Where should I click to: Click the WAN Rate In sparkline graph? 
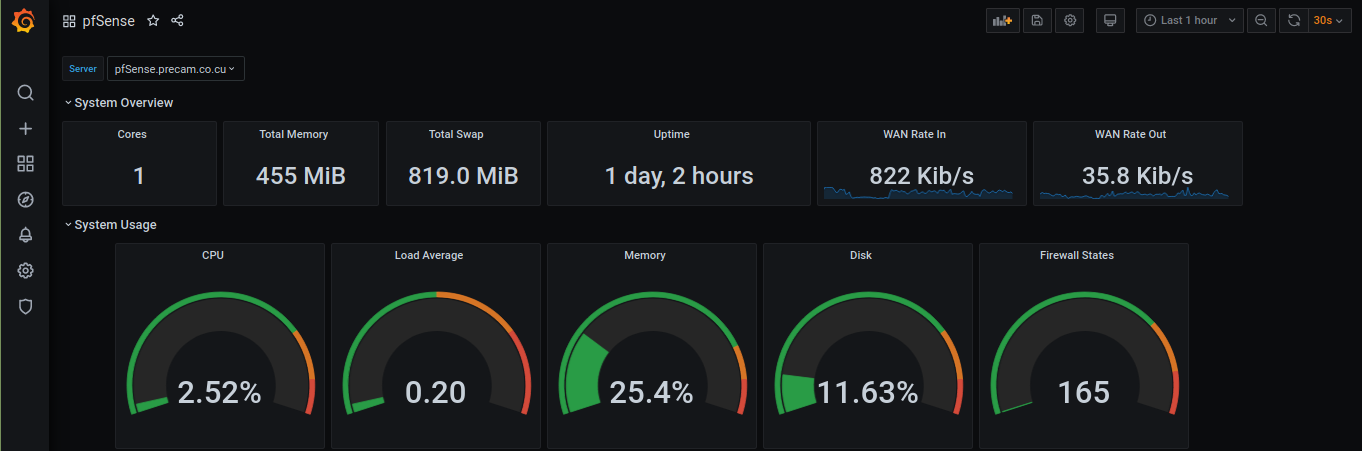pyautogui.click(x=918, y=193)
